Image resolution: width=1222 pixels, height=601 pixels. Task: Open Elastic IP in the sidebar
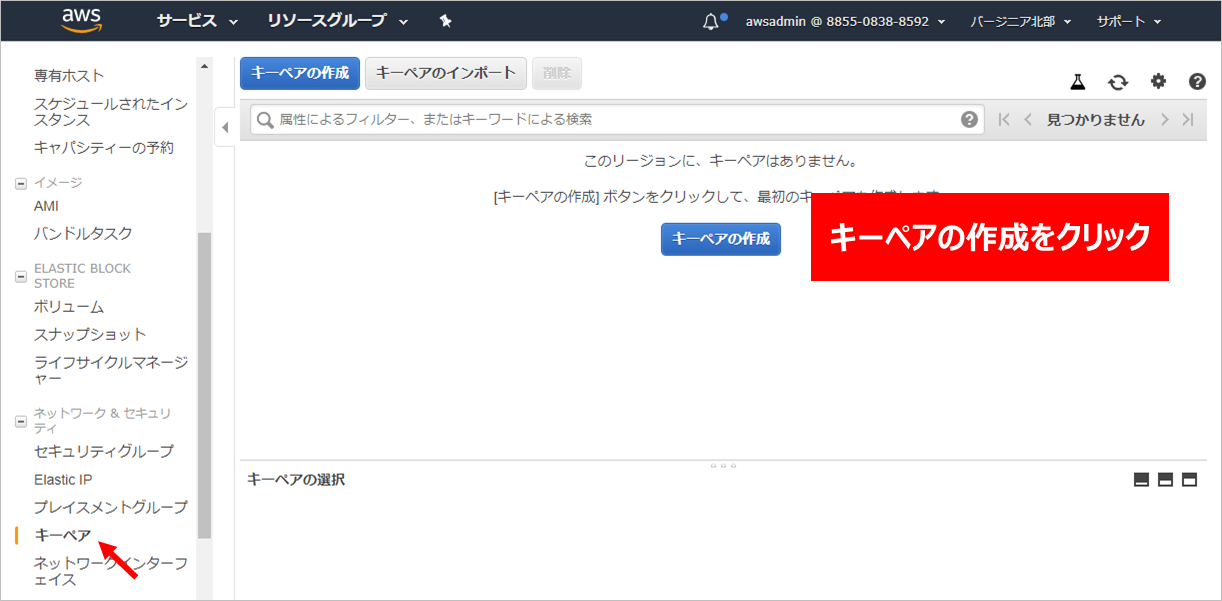point(63,479)
